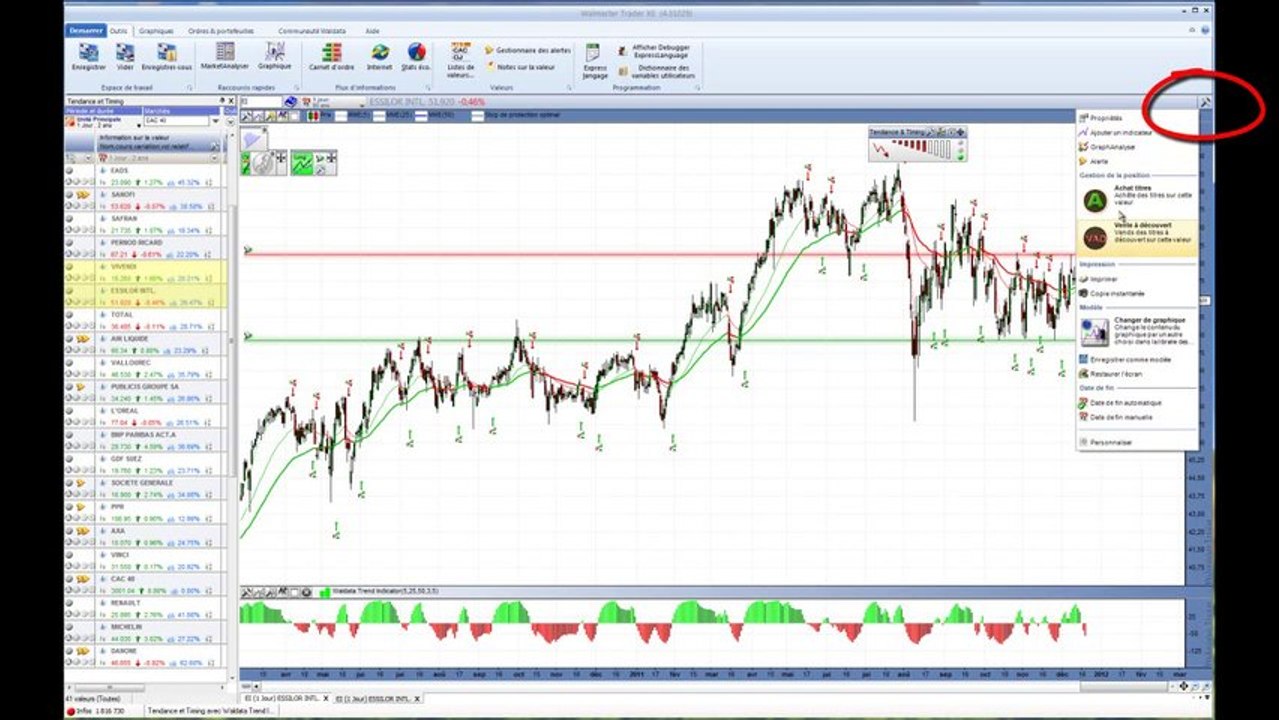This screenshot has height=720, width=1279.
Task: Click the yellow arrows signal icon beside SANOFI
Action: (x=84, y=194)
